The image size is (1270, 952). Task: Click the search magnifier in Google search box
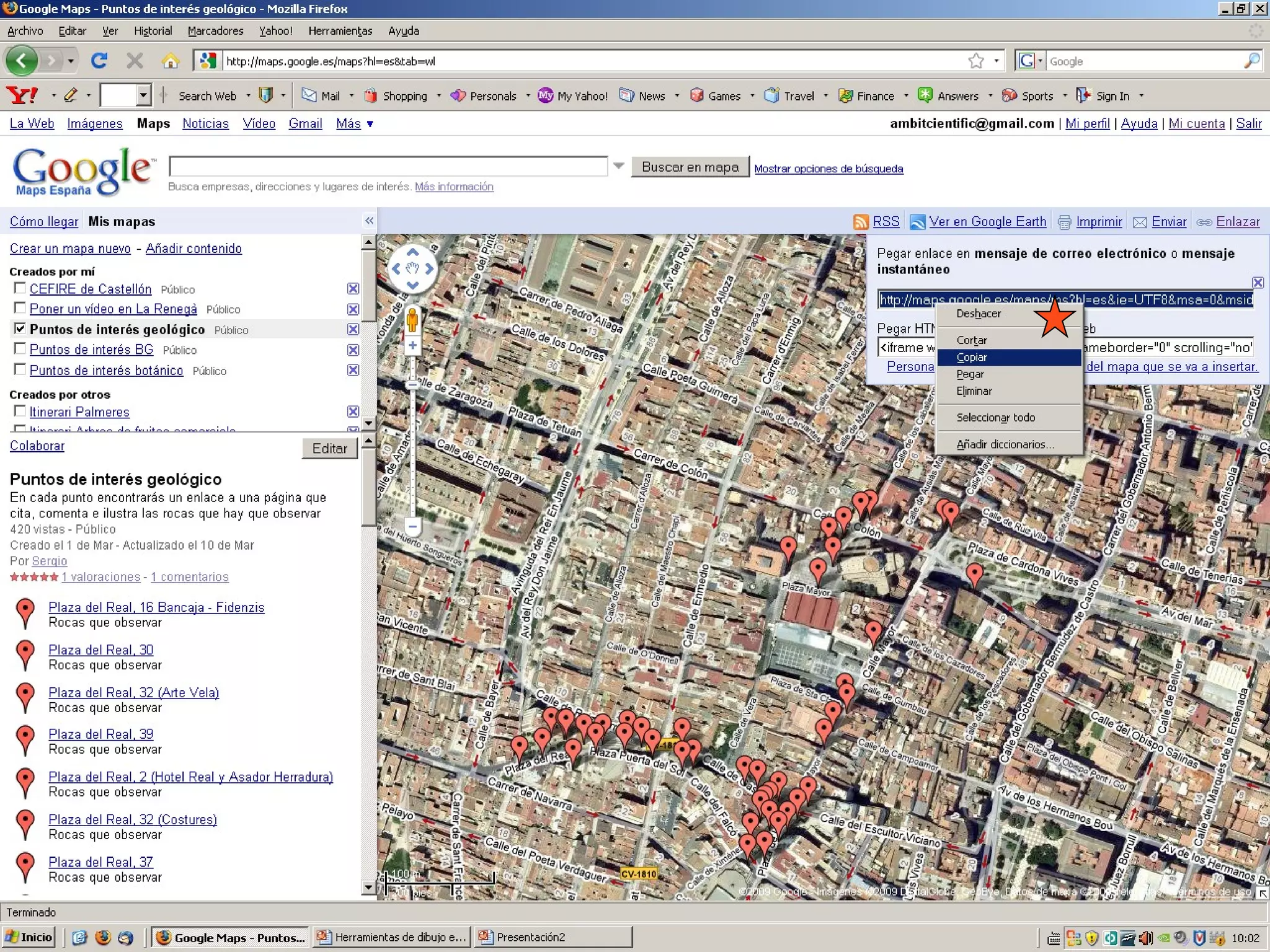[1251, 61]
